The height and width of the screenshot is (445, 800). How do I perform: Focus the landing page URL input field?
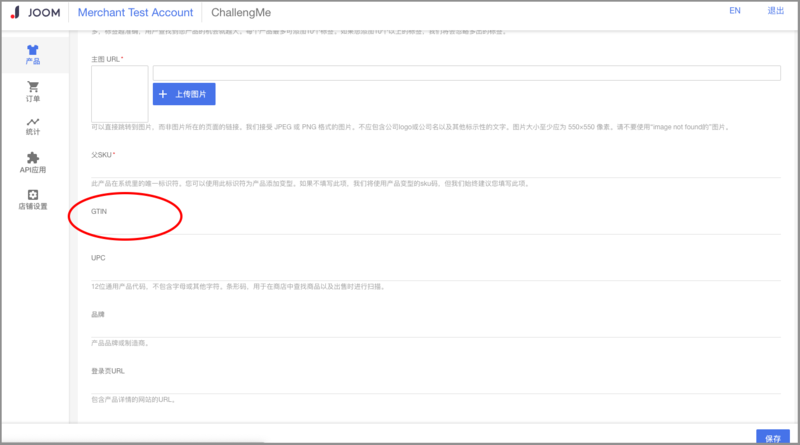[x=436, y=386]
